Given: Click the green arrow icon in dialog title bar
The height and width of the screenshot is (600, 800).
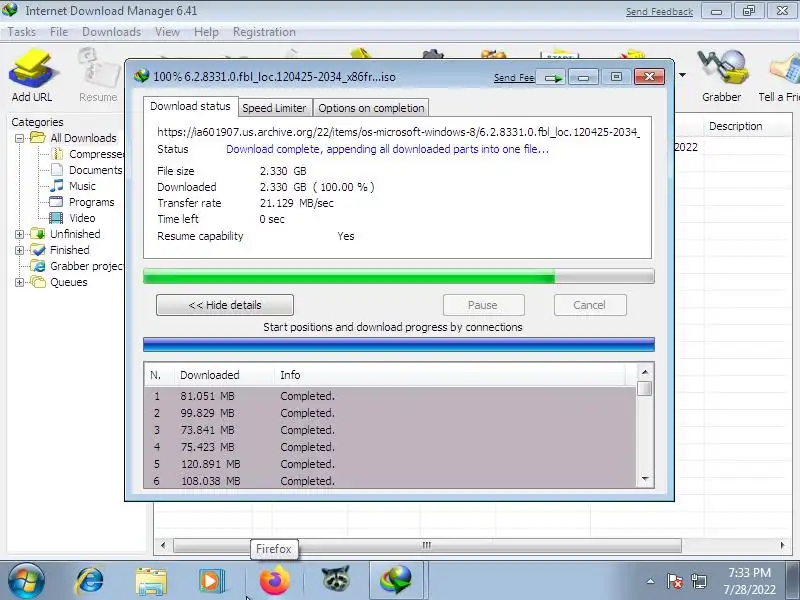Looking at the screenshot, I should click(x=553, y=78).
